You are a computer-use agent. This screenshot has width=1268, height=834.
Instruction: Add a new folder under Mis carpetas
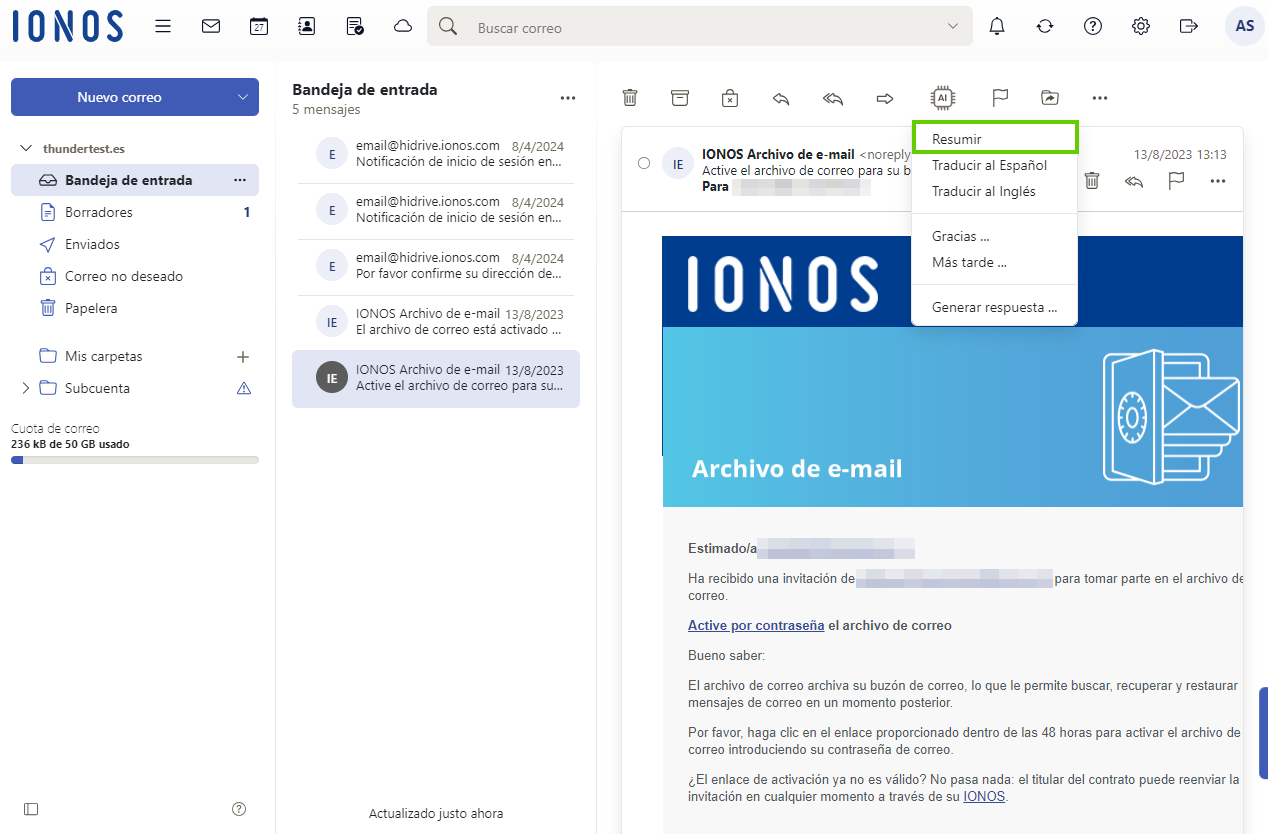[242, 356]
